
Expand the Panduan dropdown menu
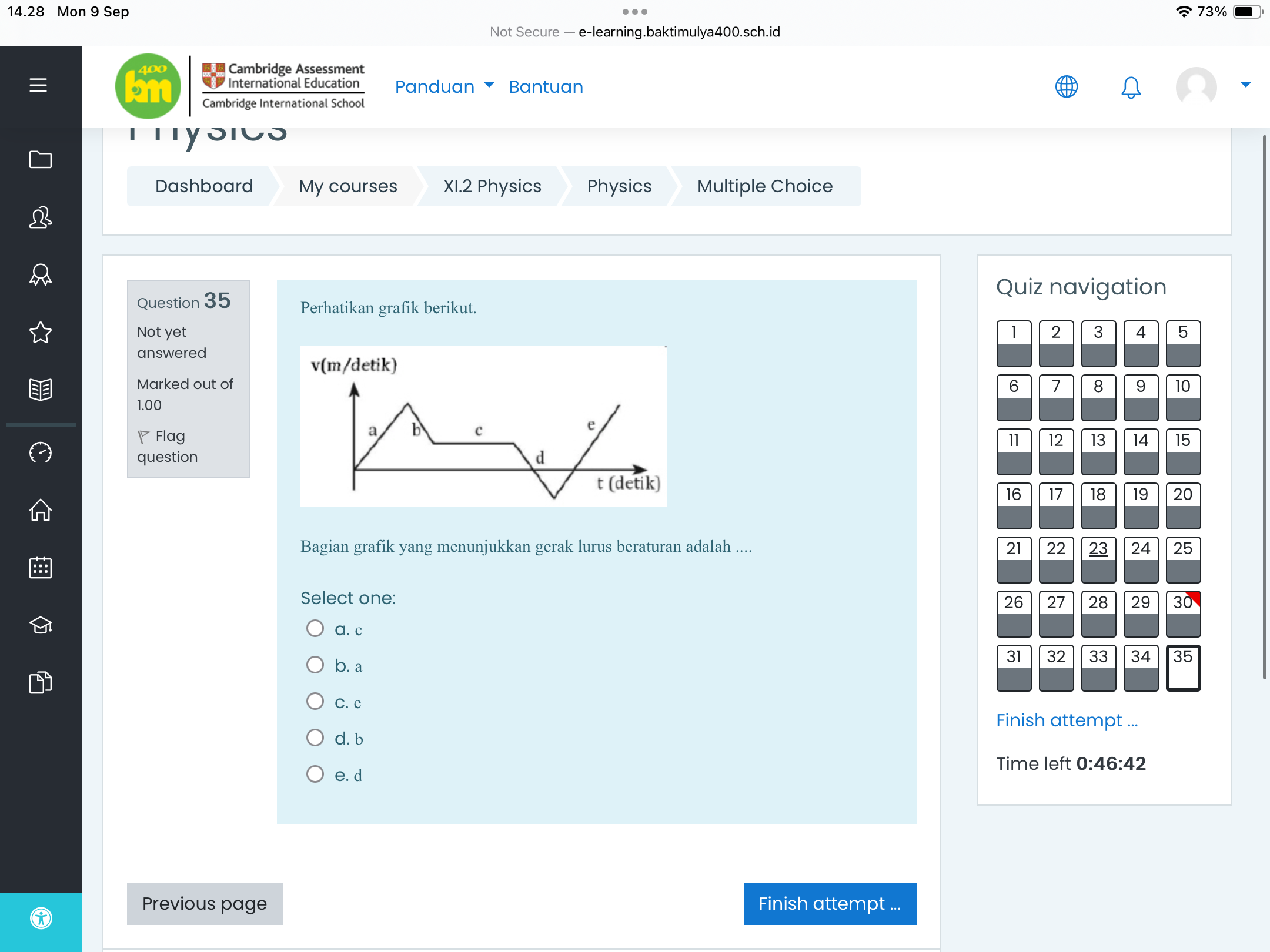pos(444,87)
